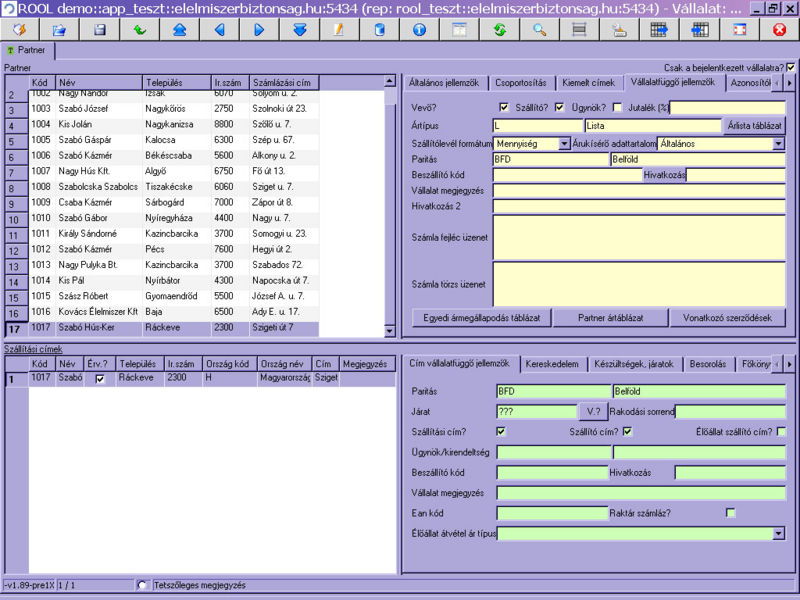Open the Kereskedelem tab
800x600 pixels.
554,364
